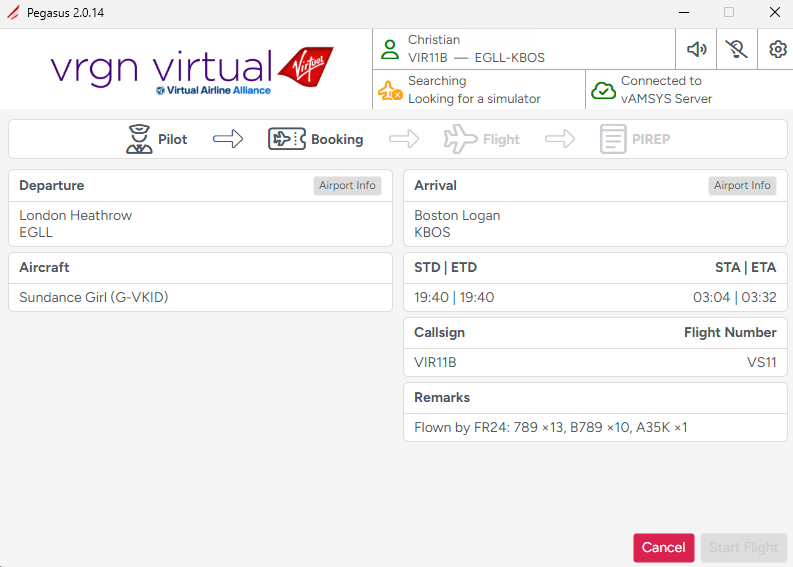This screenshot has height=567, width=793.
Task: Select the Pilot step label
Action: click(x=172, y=139)
